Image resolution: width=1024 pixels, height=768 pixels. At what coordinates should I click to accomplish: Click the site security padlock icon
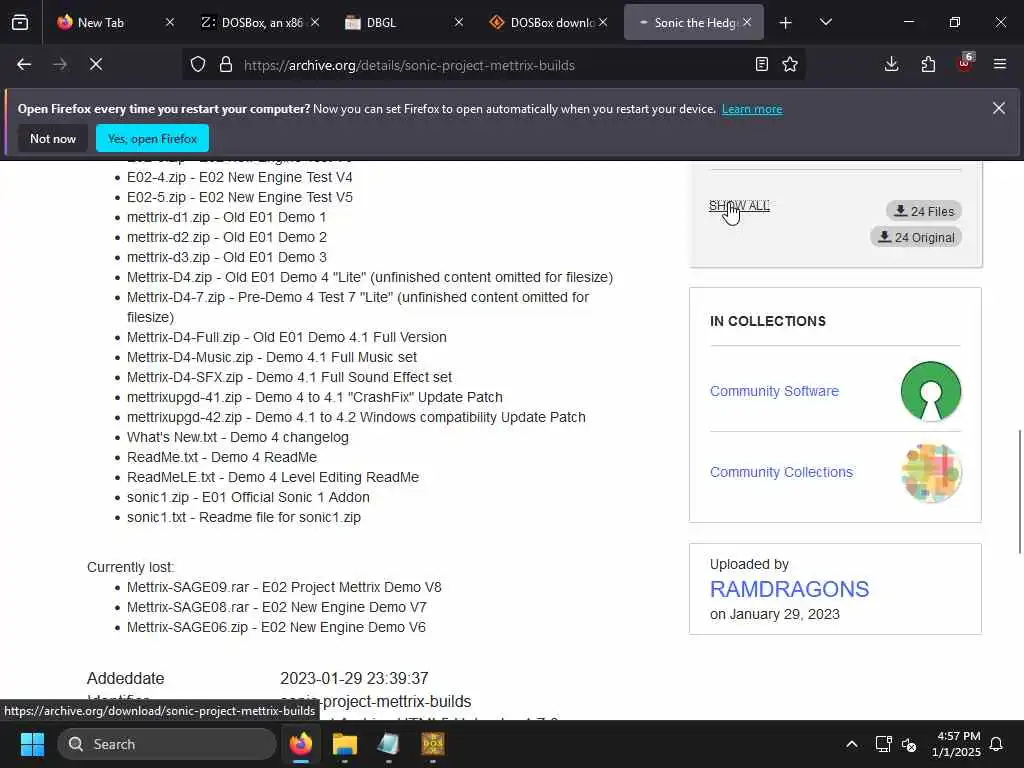point(226,65)
